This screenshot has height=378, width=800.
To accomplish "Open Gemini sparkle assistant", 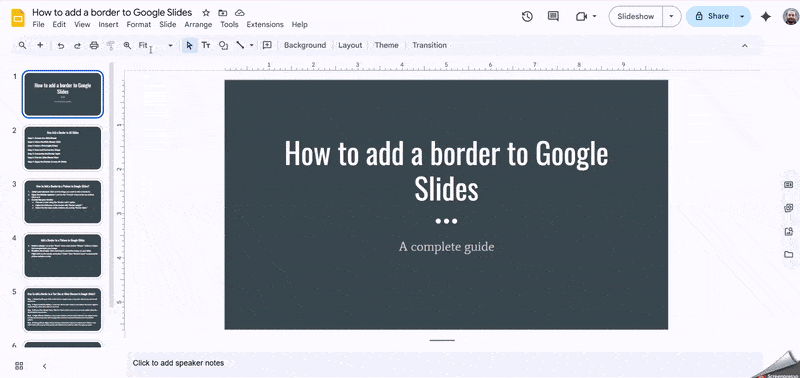I will tap(765, 16).
